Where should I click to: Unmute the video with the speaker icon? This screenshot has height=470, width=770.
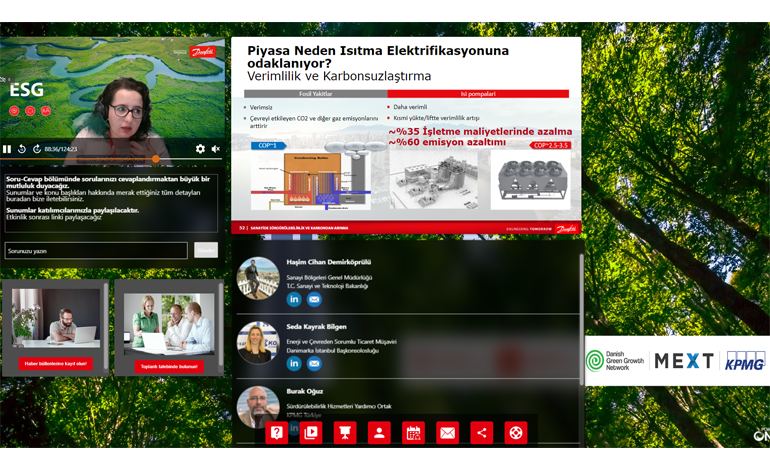click(216, 148)
